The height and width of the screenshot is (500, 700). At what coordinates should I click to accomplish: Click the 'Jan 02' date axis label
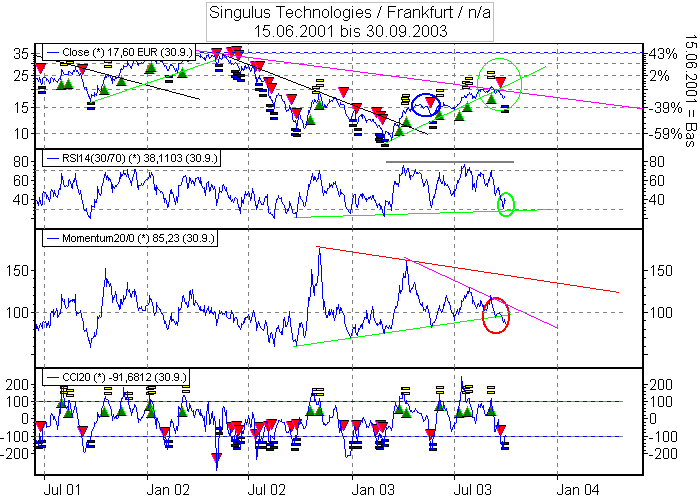(x=167, y=490)
